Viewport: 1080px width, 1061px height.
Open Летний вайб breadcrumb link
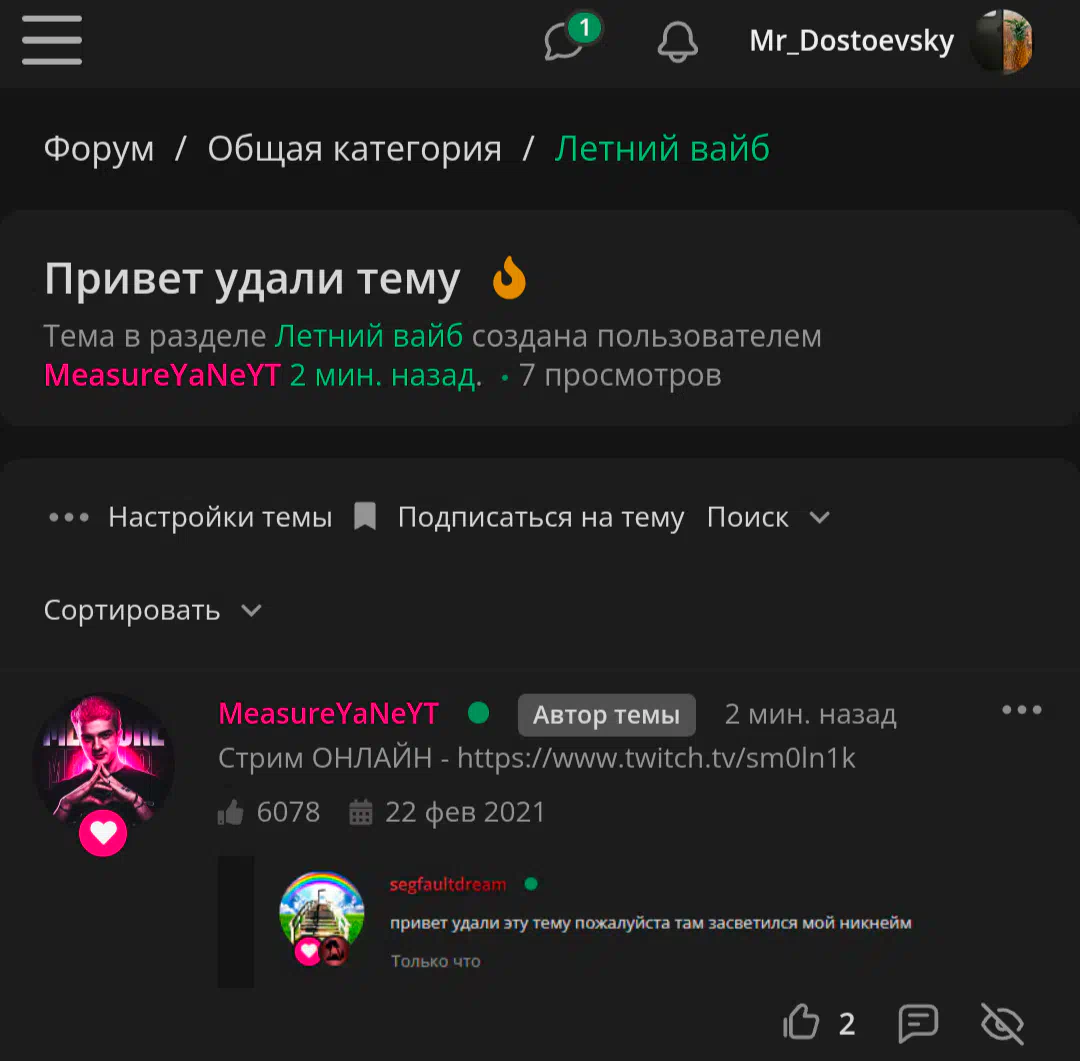click(662, 149)
